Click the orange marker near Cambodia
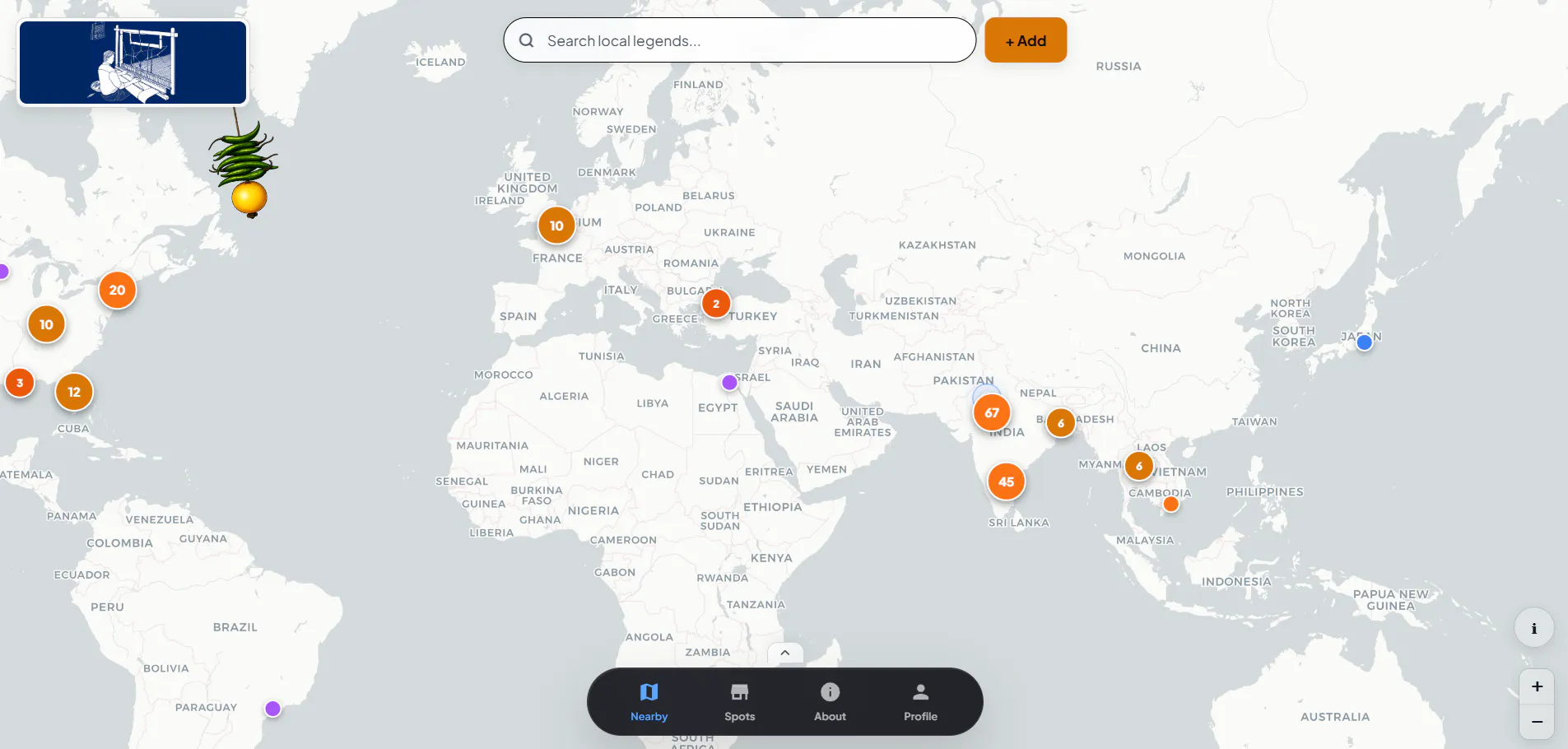 pos(1170,505)
